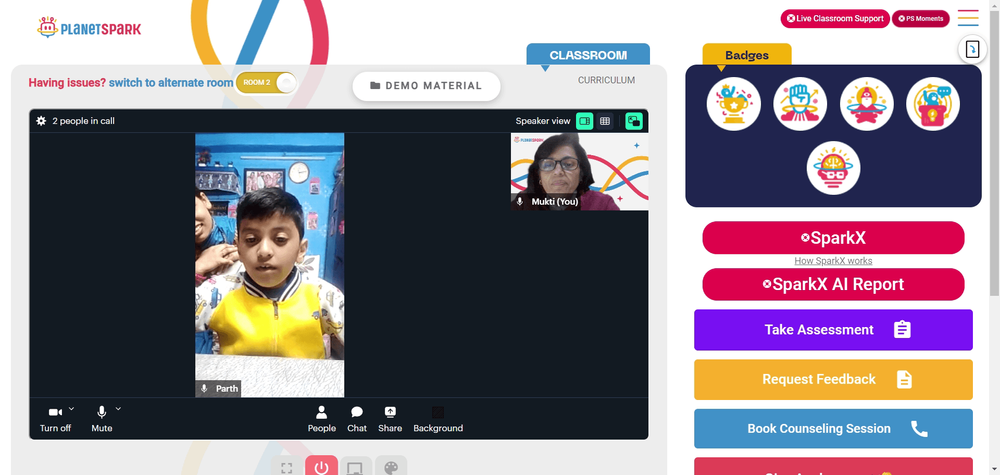Open the hamburger menu

[x=968, y=18]
